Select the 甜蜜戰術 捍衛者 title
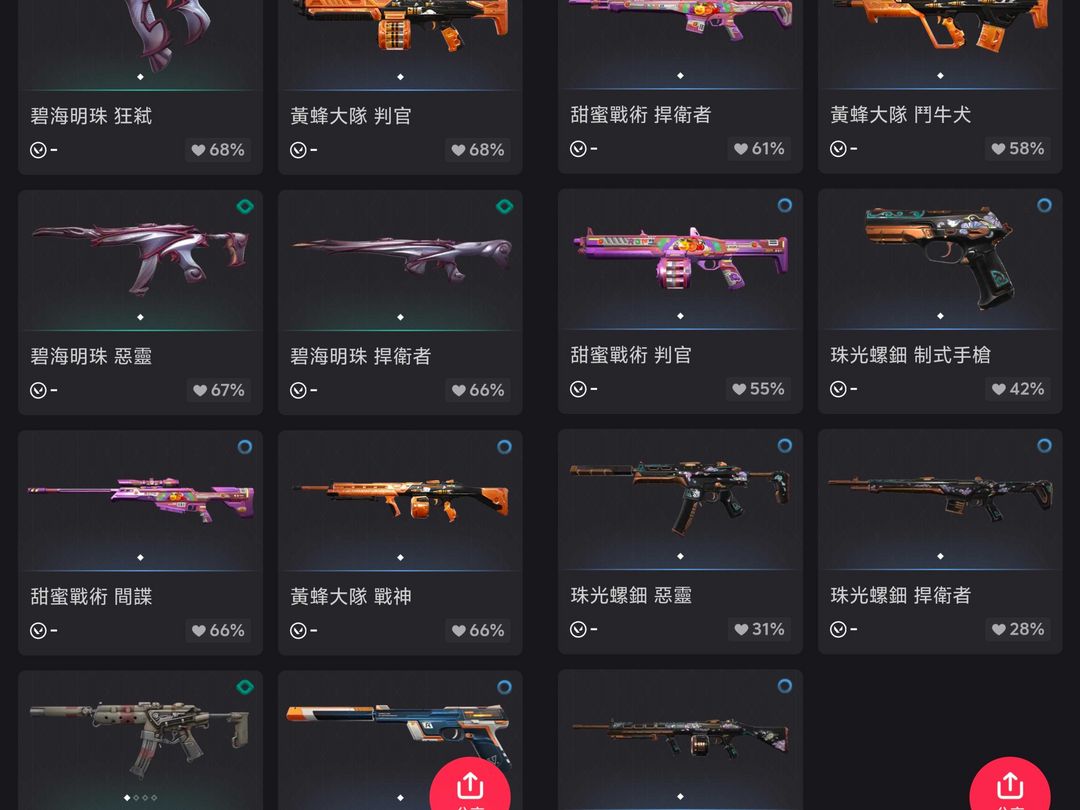Screen dimensions: 1080x810 point(641,114)
